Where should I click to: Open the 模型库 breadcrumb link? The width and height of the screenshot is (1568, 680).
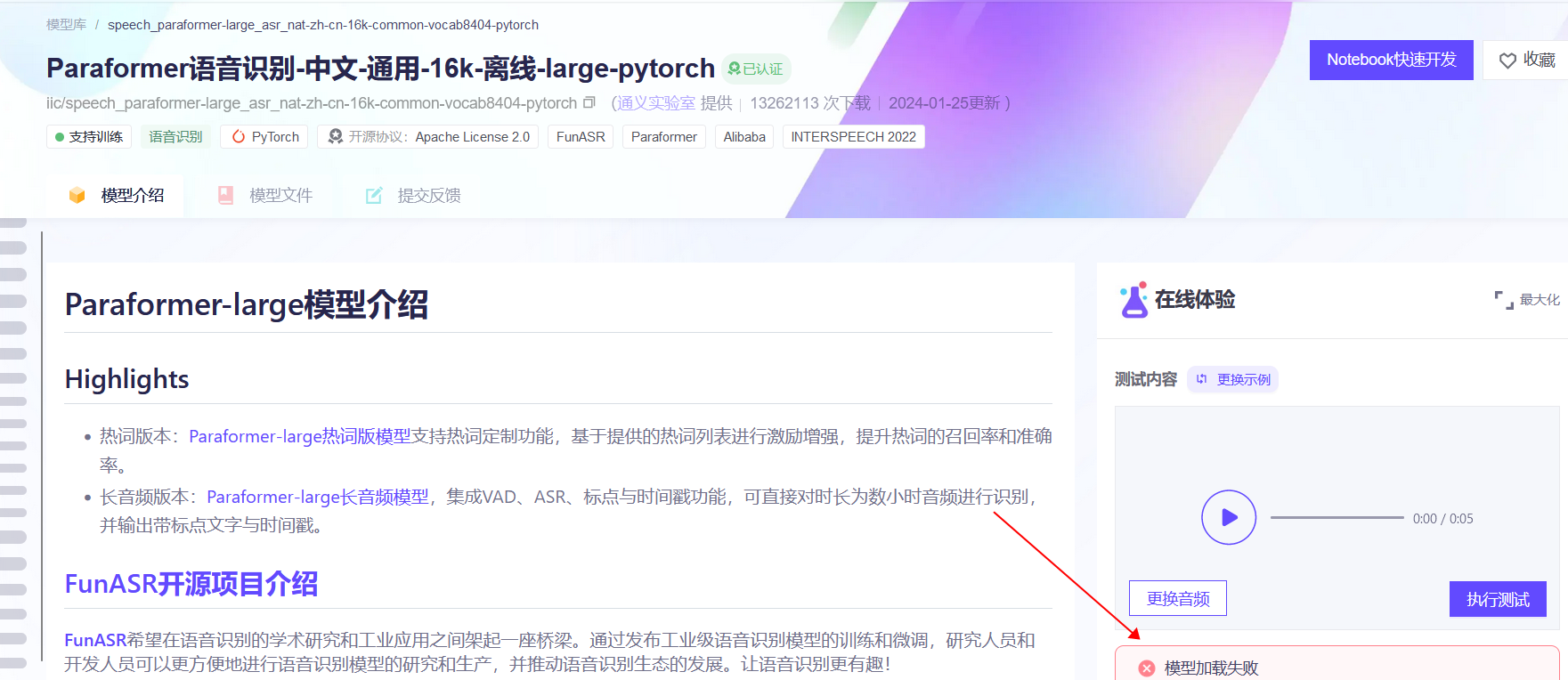click(66, 25)
